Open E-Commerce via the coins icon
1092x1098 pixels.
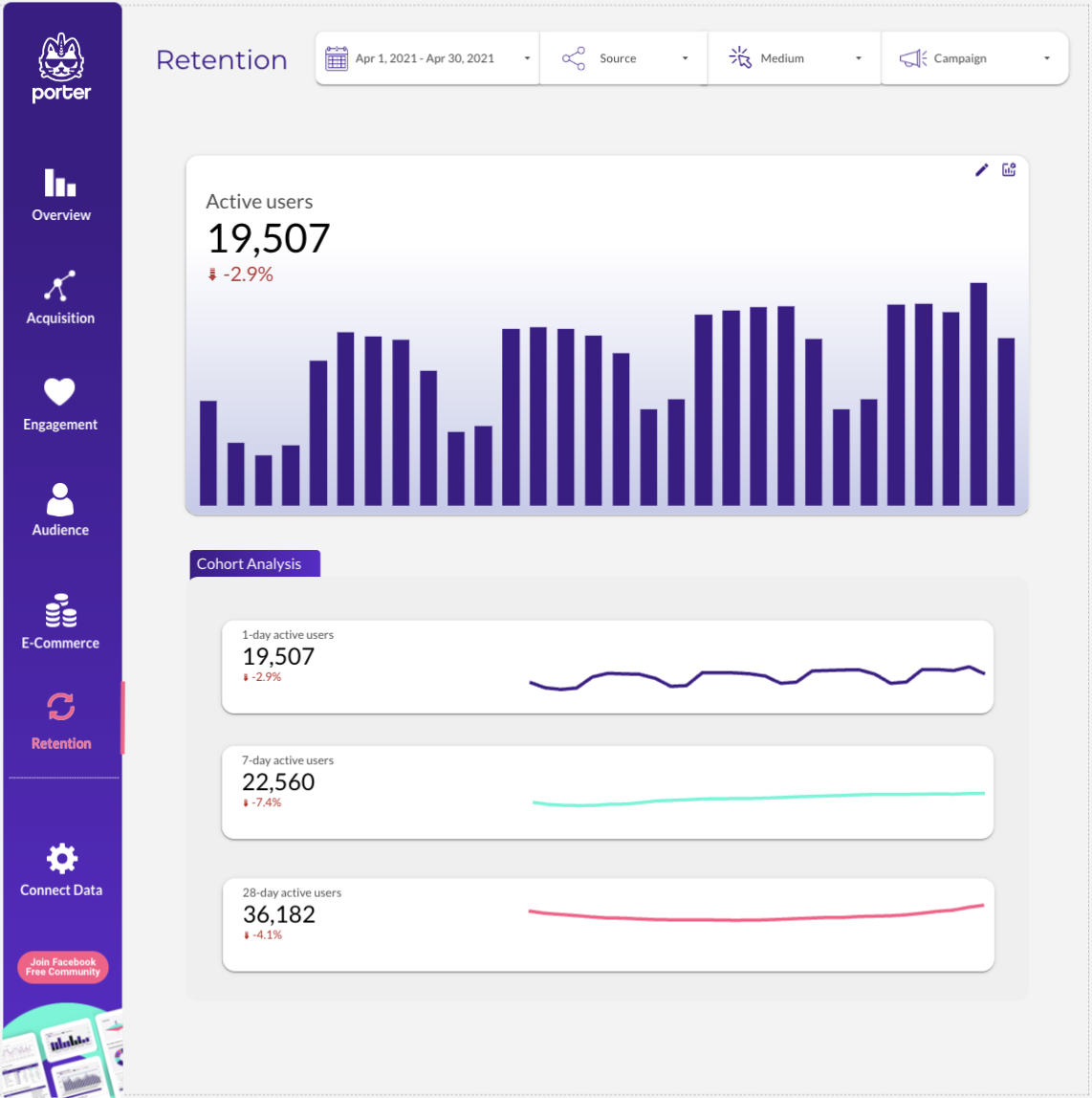coord(60,610)
